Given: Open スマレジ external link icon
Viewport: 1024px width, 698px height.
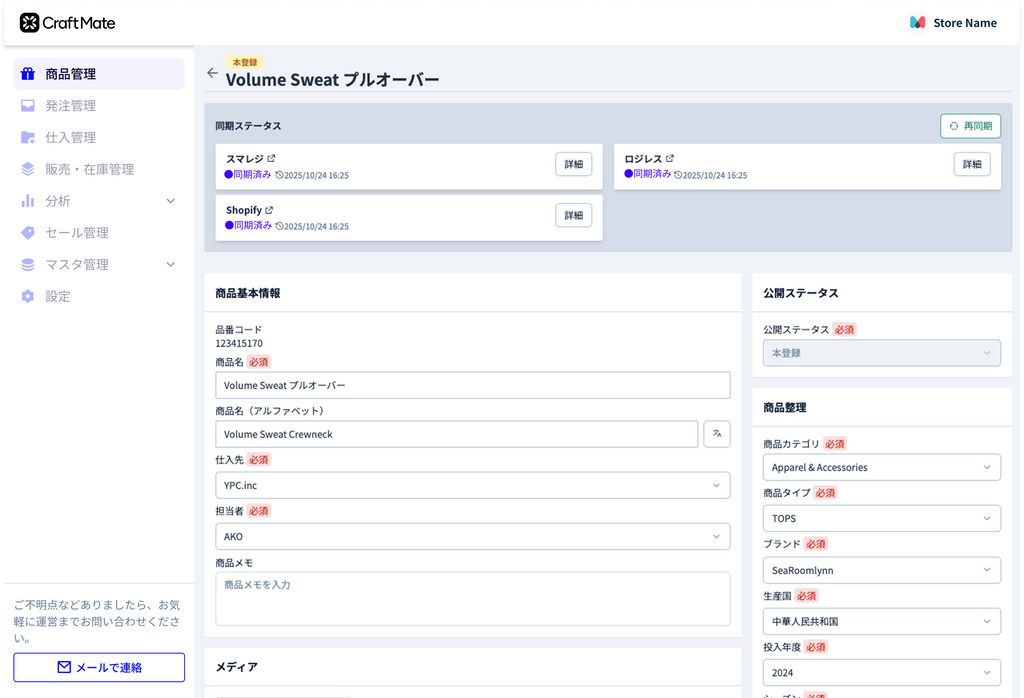Looking at the screenshot, I should click(x=271, y=159).
